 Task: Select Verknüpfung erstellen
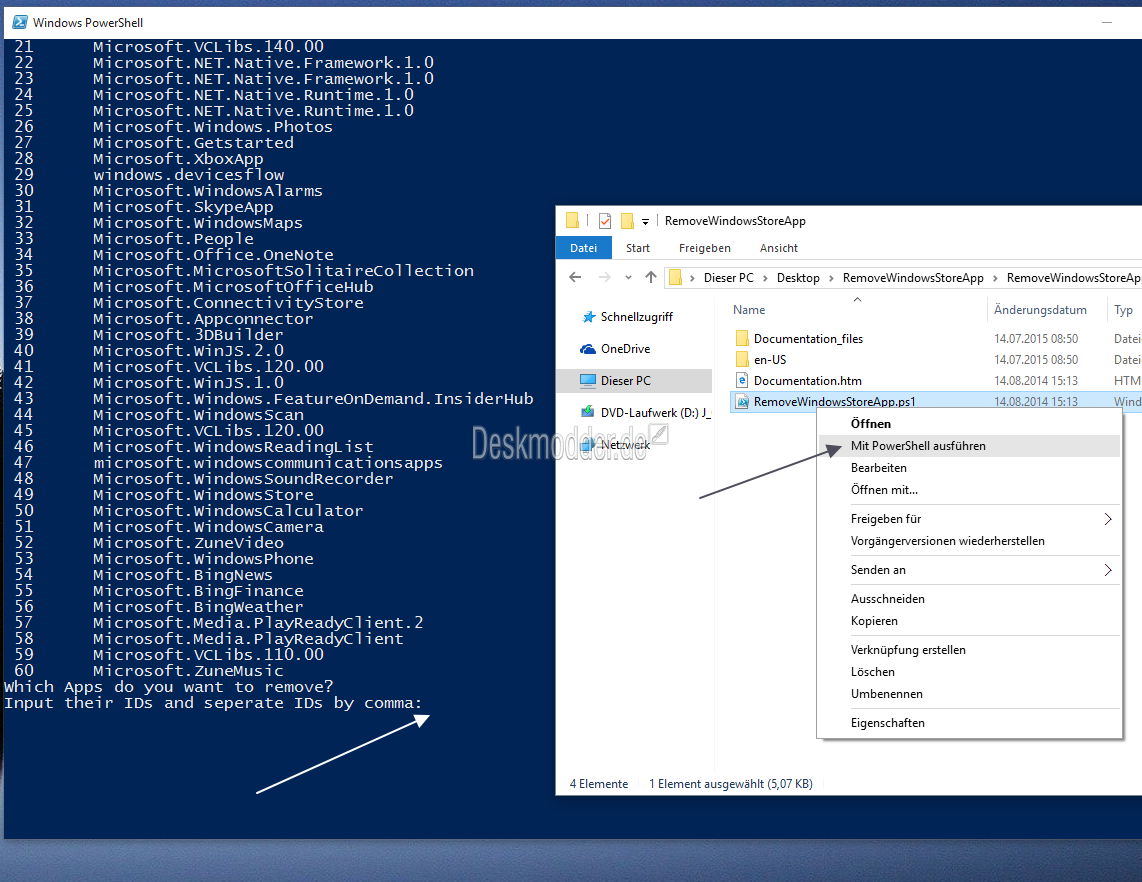(x=969, y=650)
